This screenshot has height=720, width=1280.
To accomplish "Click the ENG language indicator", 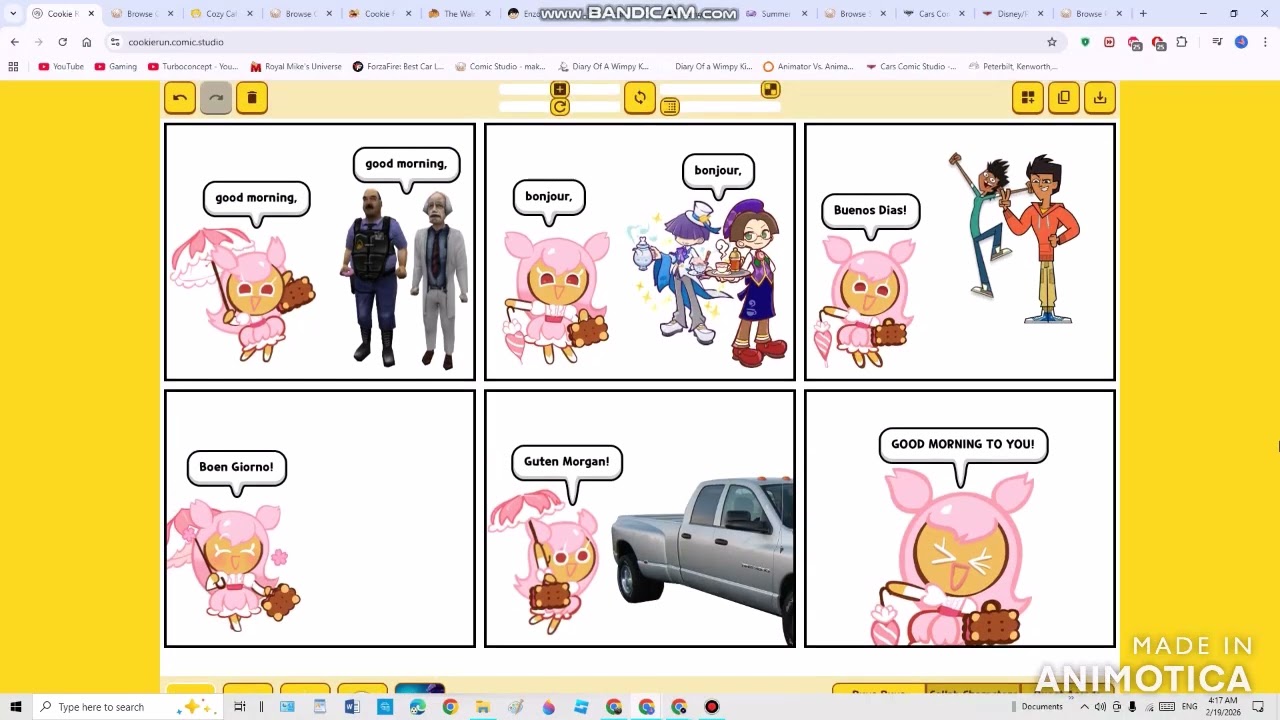I will [1189, 707].
